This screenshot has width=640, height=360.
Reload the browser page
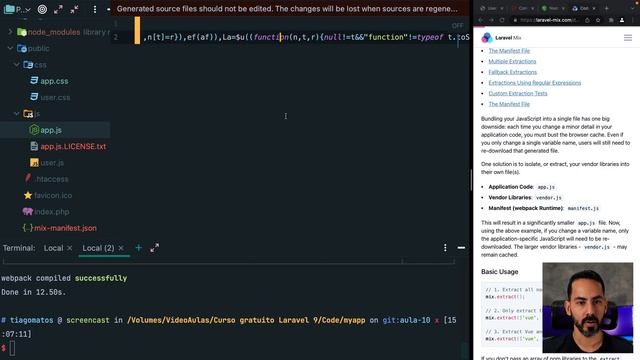coord(502,20)
